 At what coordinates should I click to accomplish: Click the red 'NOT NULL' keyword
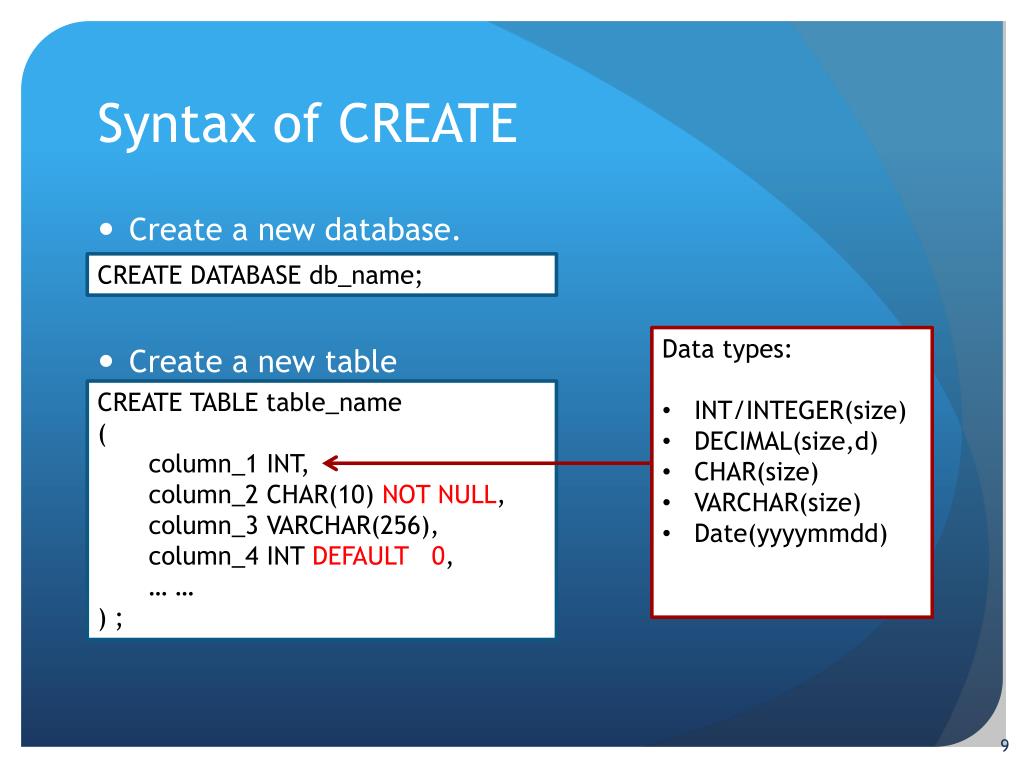coord(440,494)
